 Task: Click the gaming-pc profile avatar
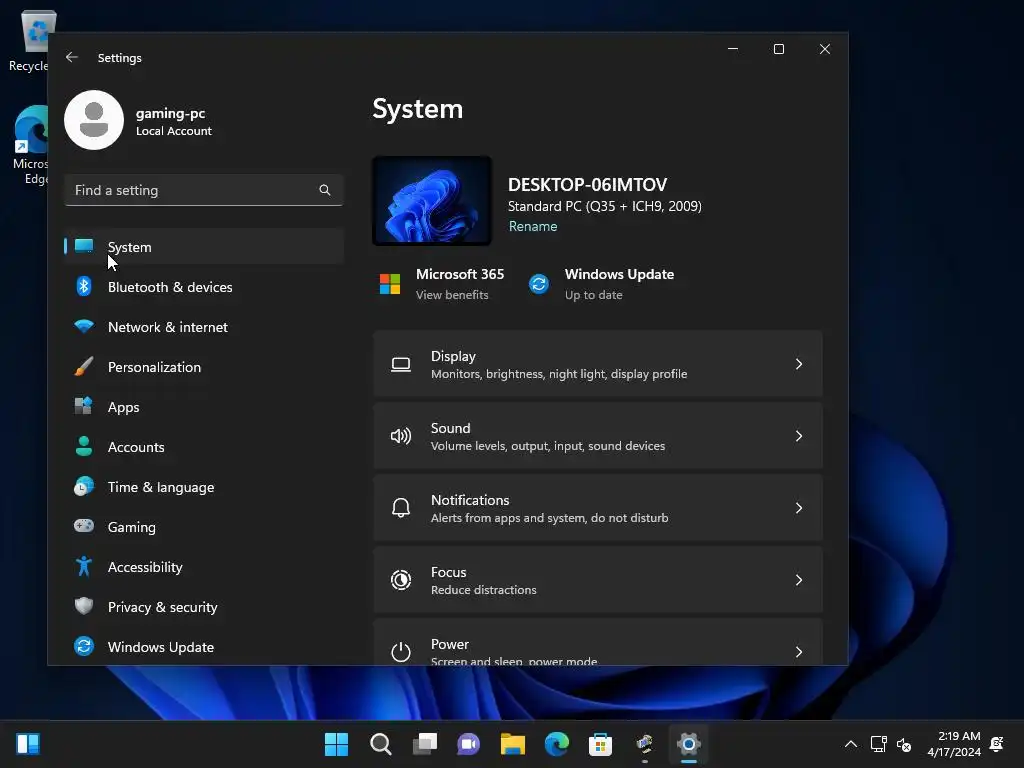click(x=94, y=120)
